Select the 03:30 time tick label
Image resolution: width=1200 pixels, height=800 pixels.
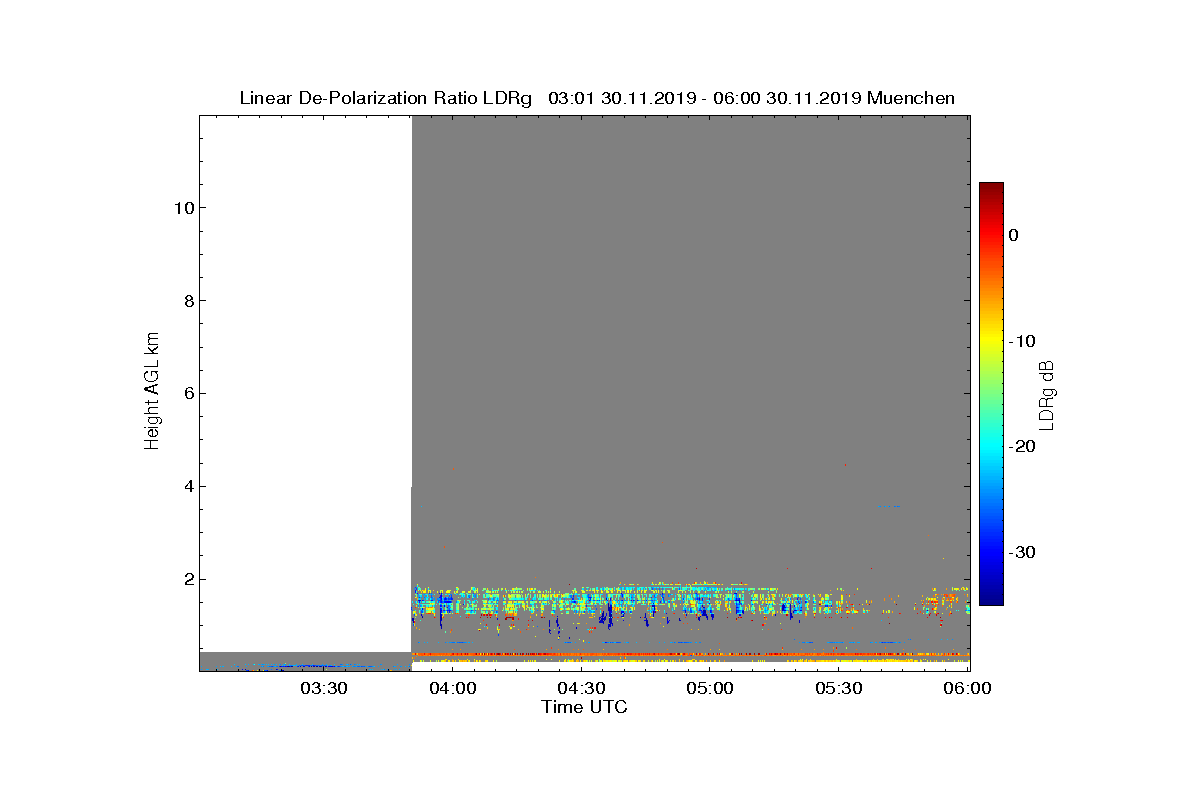(x=325, y=688)
